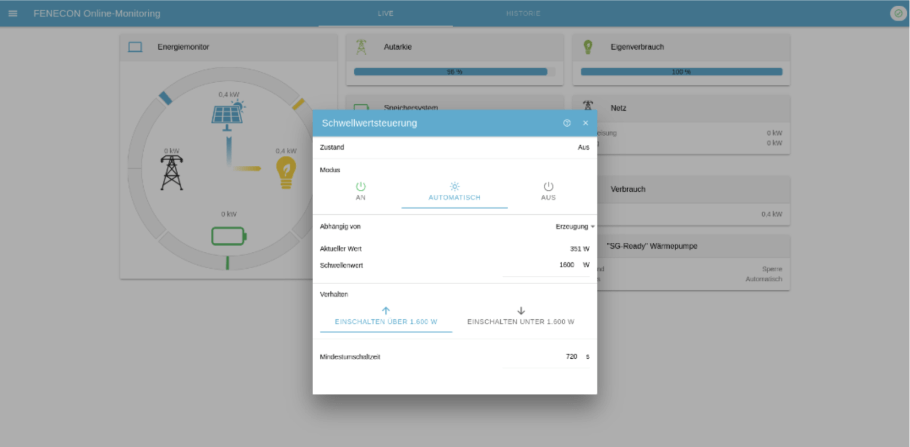Switch to the LIVE tab

click(385, 13)
